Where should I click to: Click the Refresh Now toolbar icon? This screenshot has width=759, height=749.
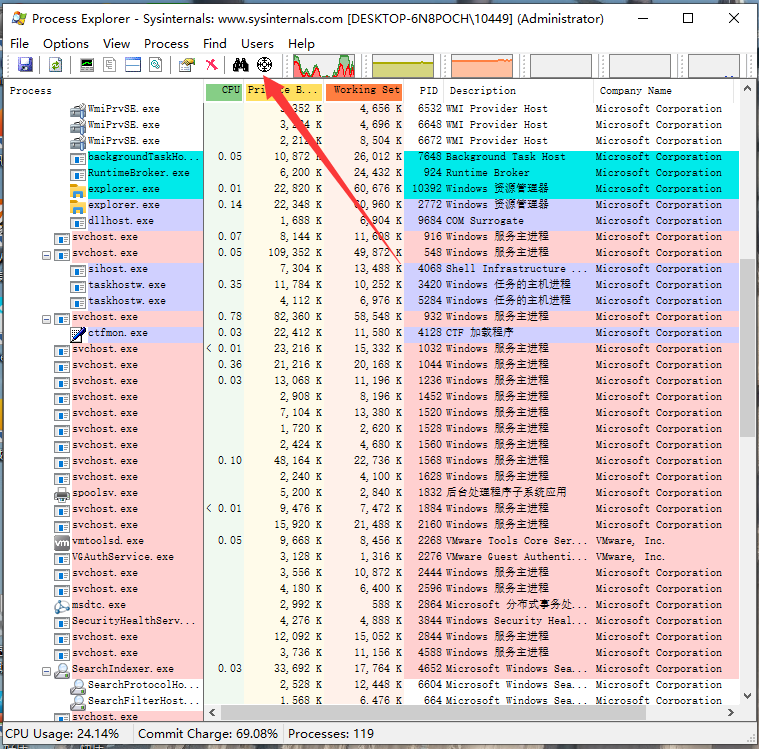55,64
